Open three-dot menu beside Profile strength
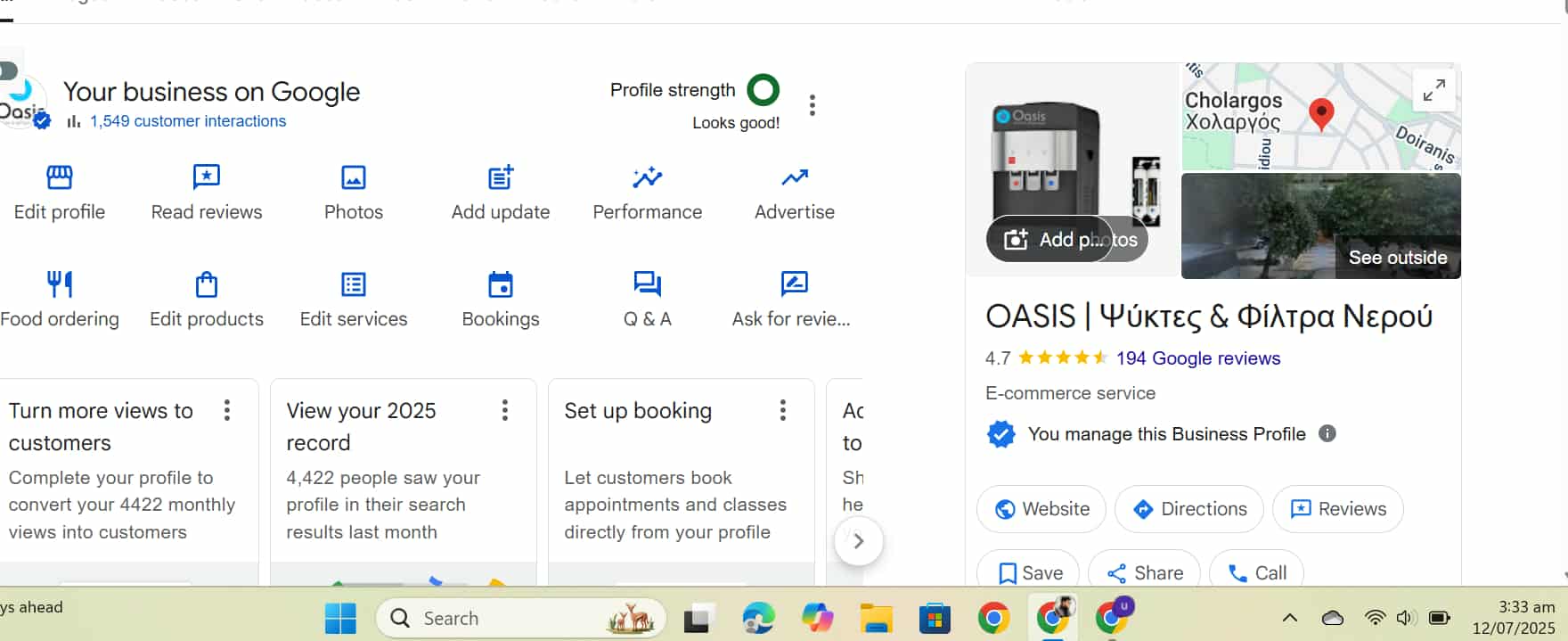The height and width of the screenshot is (641, 1568). tap(812, 105)
